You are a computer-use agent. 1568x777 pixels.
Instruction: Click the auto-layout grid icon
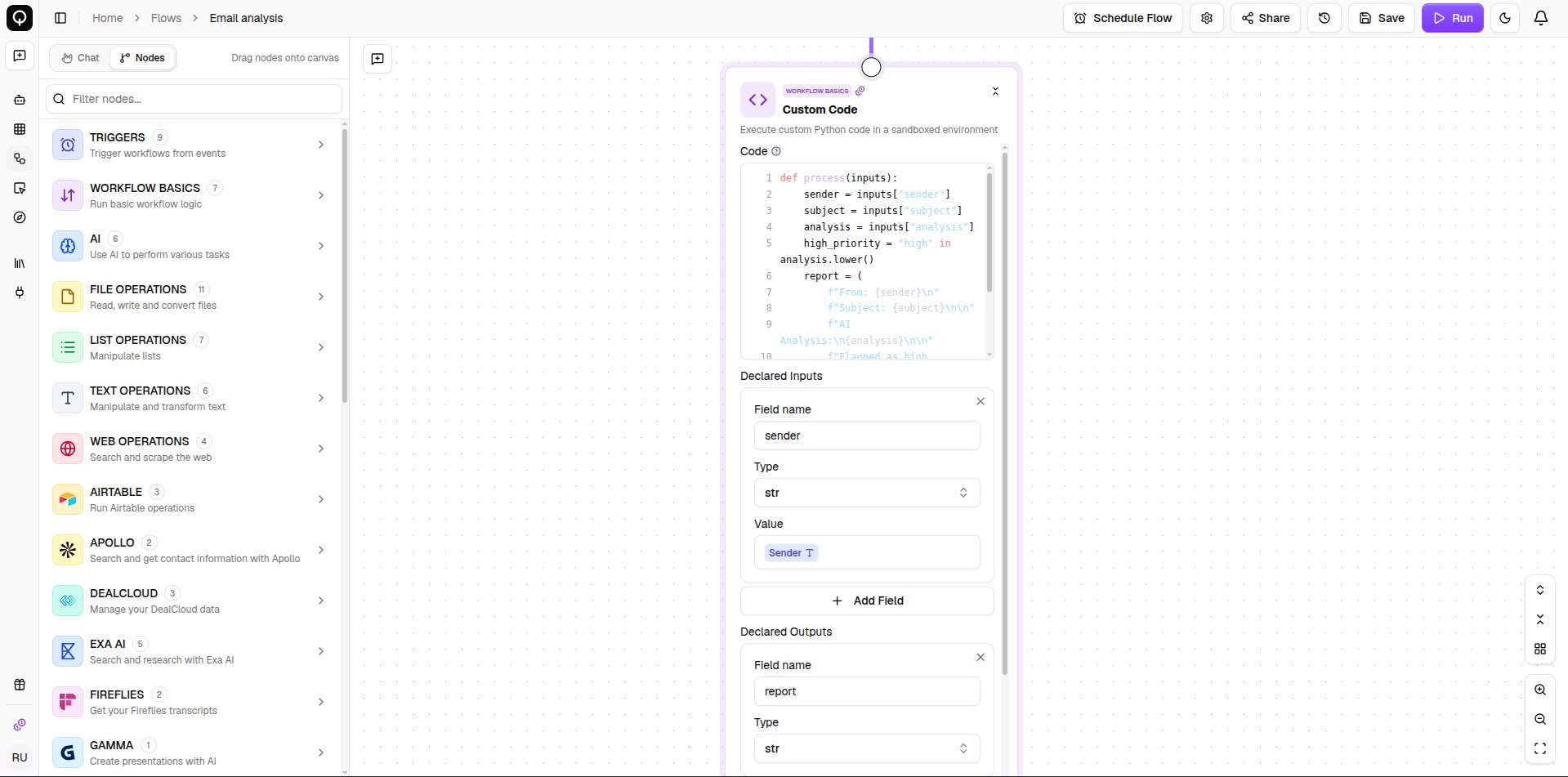(1540, 649)
